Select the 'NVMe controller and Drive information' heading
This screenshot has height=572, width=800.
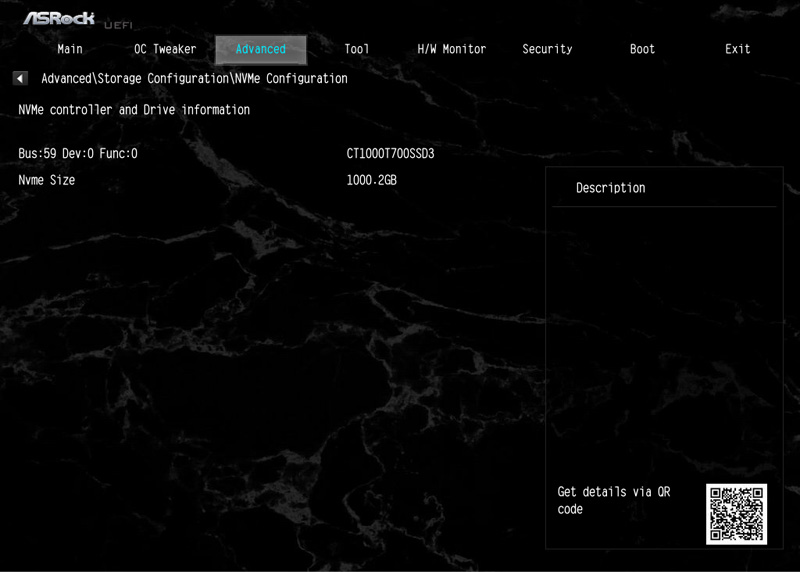point(134,110)
